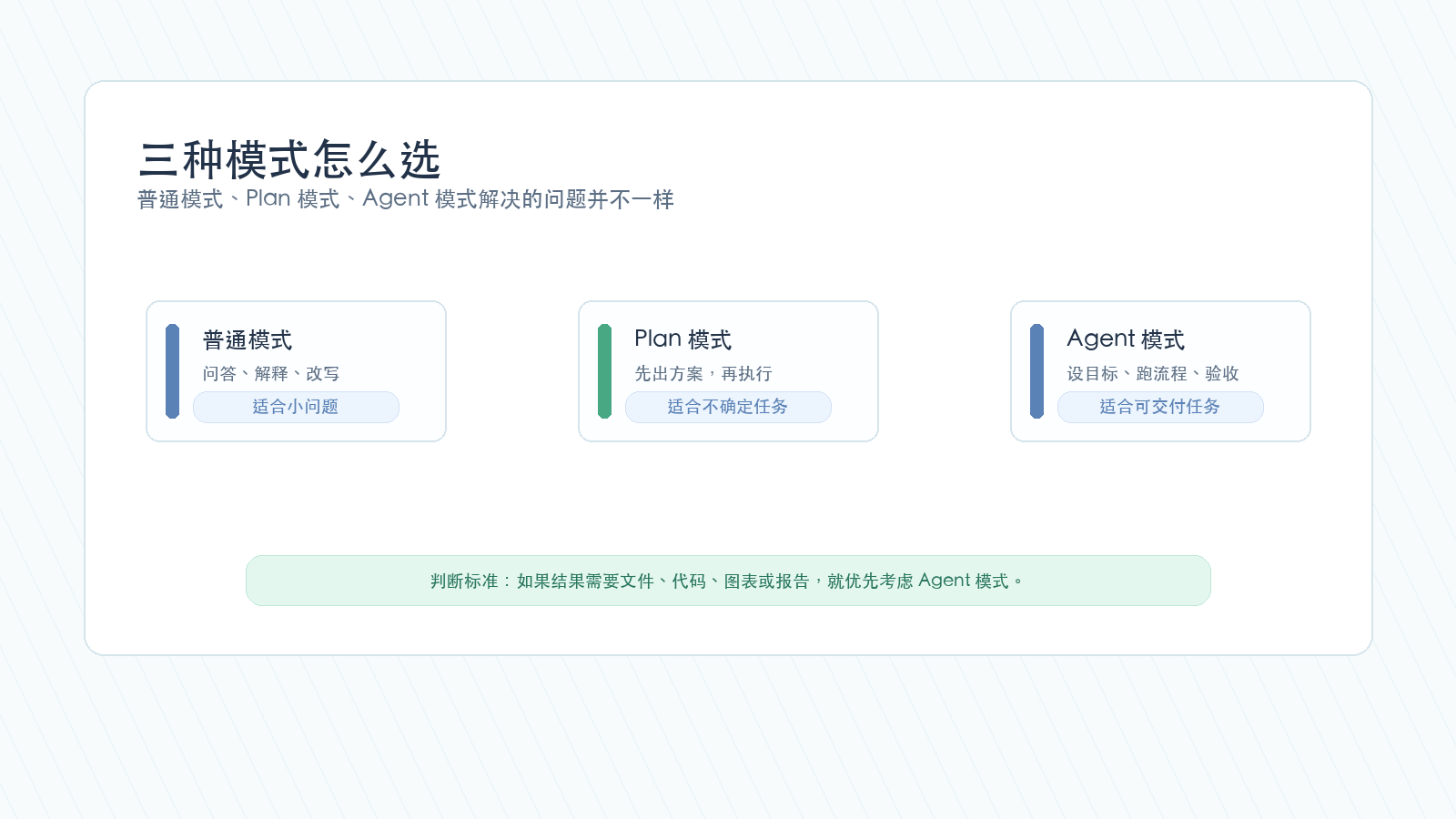Click the 普通模式 card heading
Viewport: 1456px width, 819px height.
pos(248,340)
